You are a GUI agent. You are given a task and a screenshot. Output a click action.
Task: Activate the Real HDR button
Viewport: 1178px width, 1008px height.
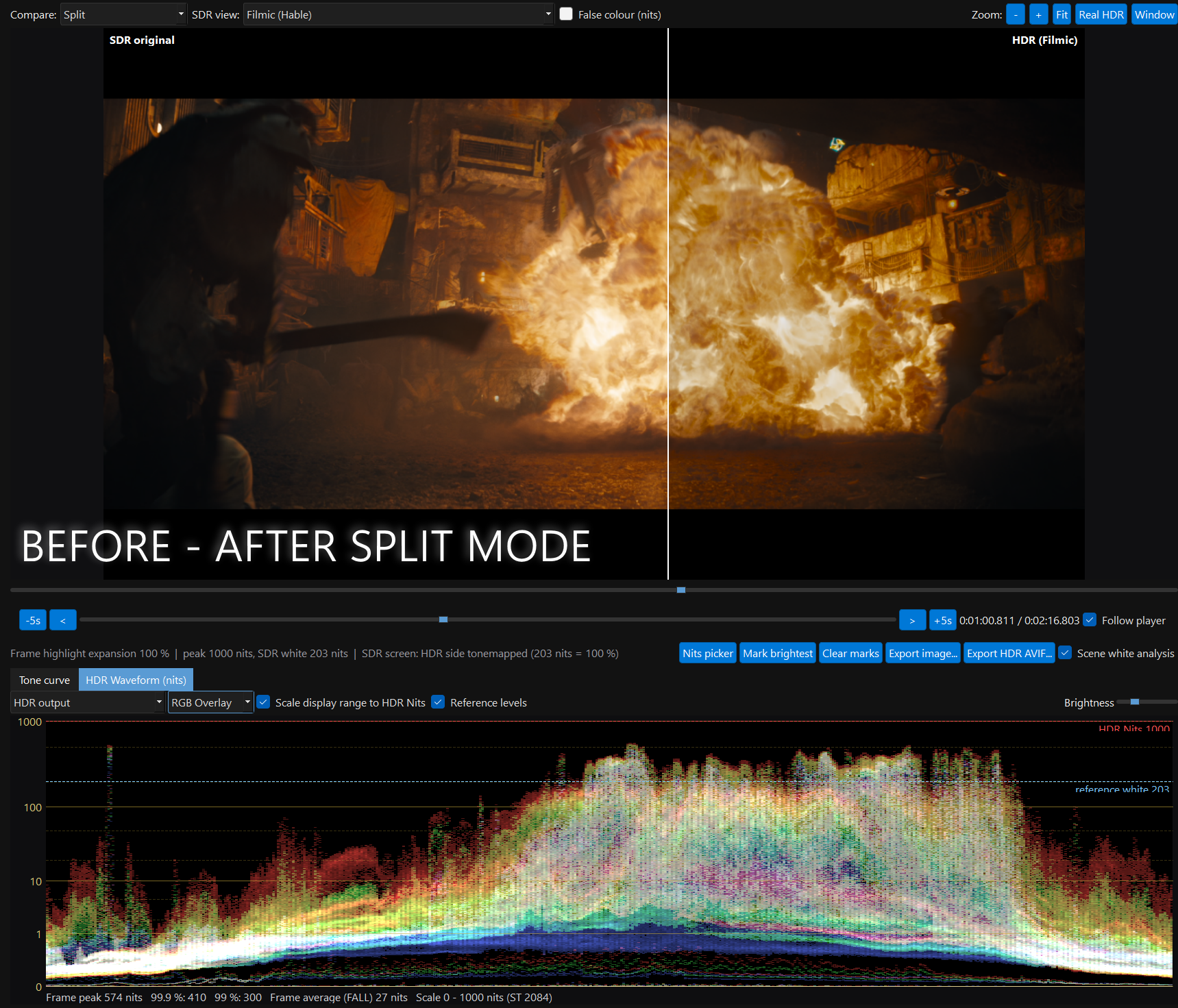[1101, 14]
